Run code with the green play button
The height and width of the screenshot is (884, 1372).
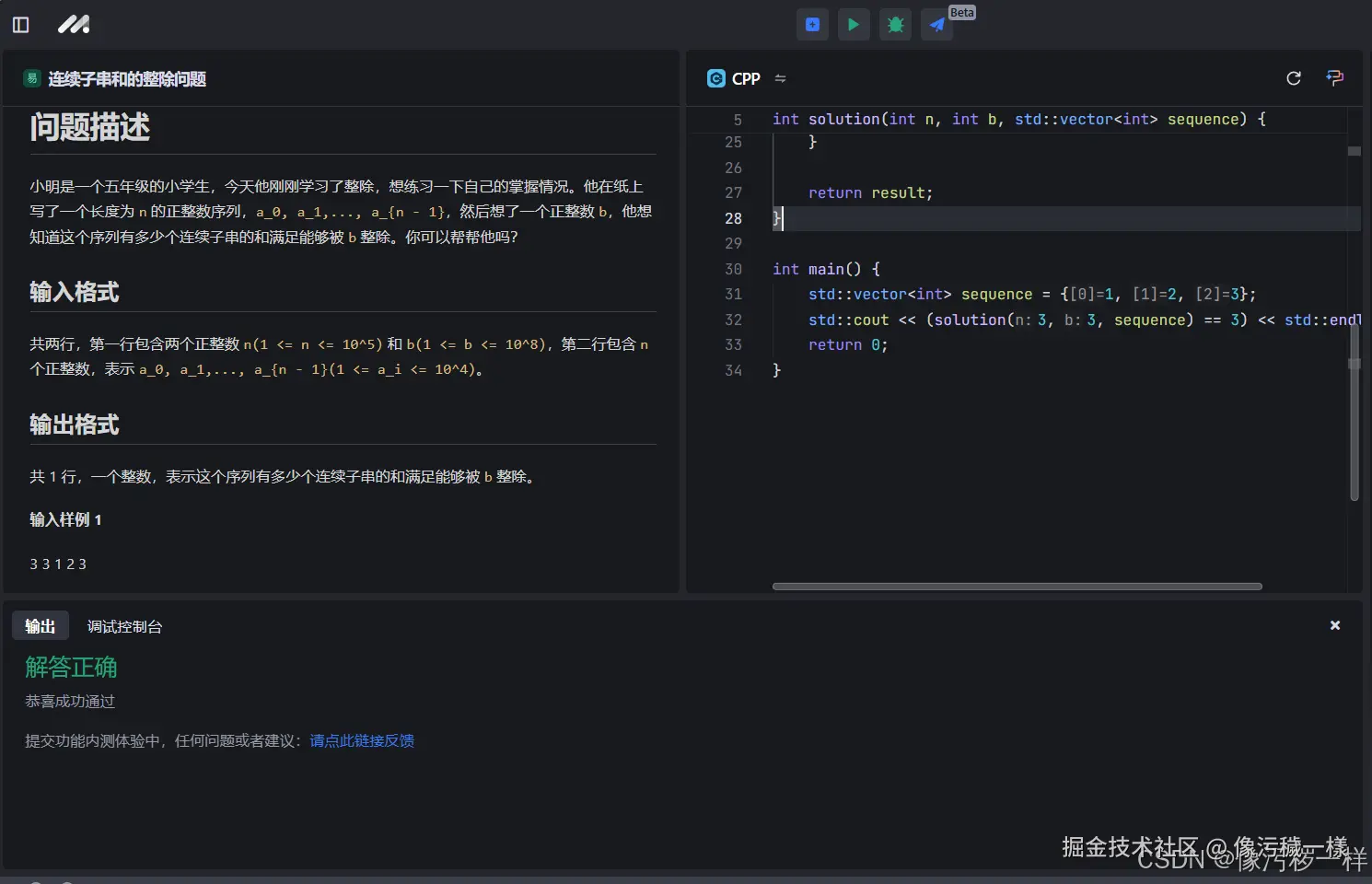tap(854, 25)
